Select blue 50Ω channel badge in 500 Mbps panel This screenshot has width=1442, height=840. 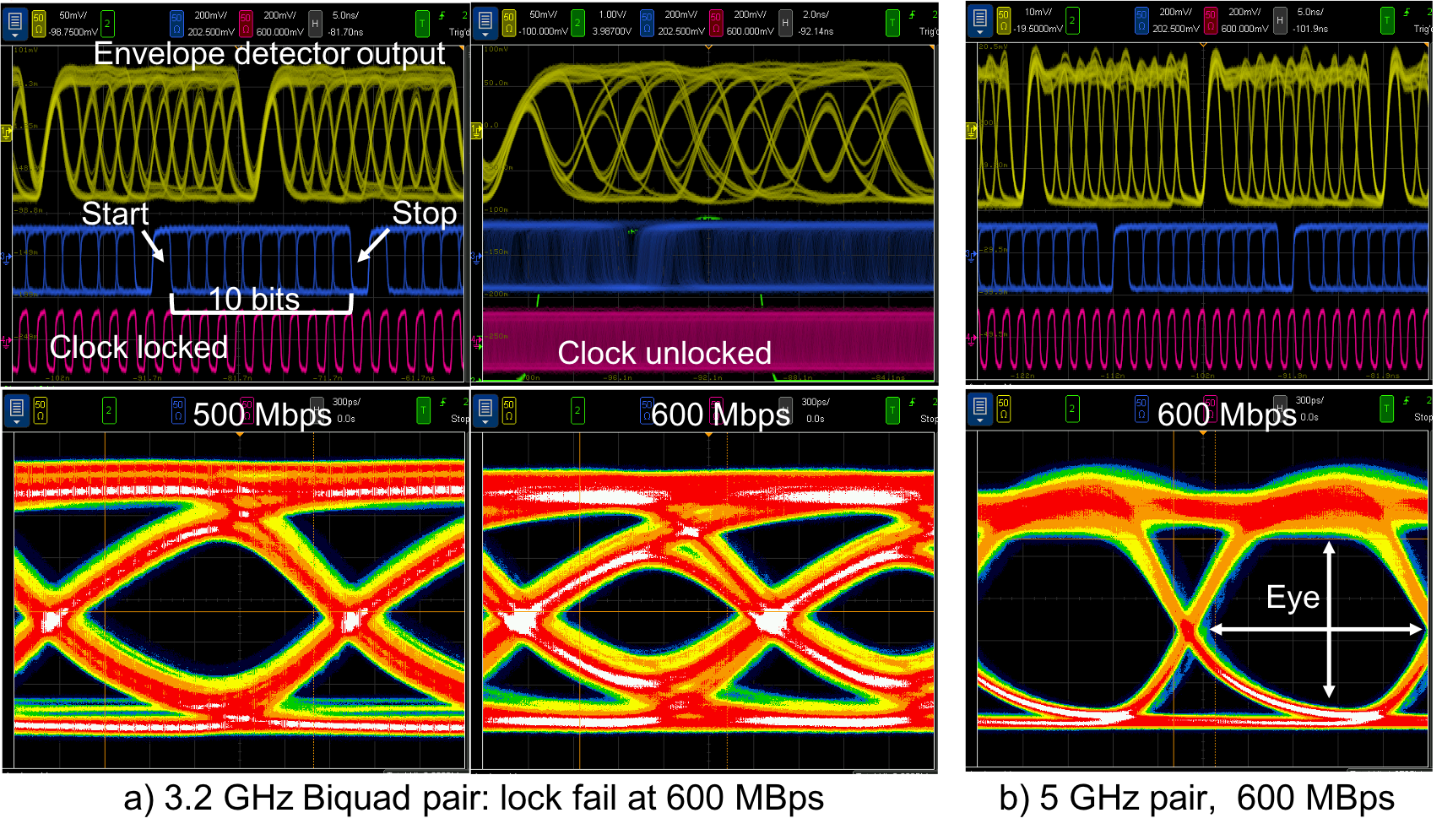click(x=178, y=410)
